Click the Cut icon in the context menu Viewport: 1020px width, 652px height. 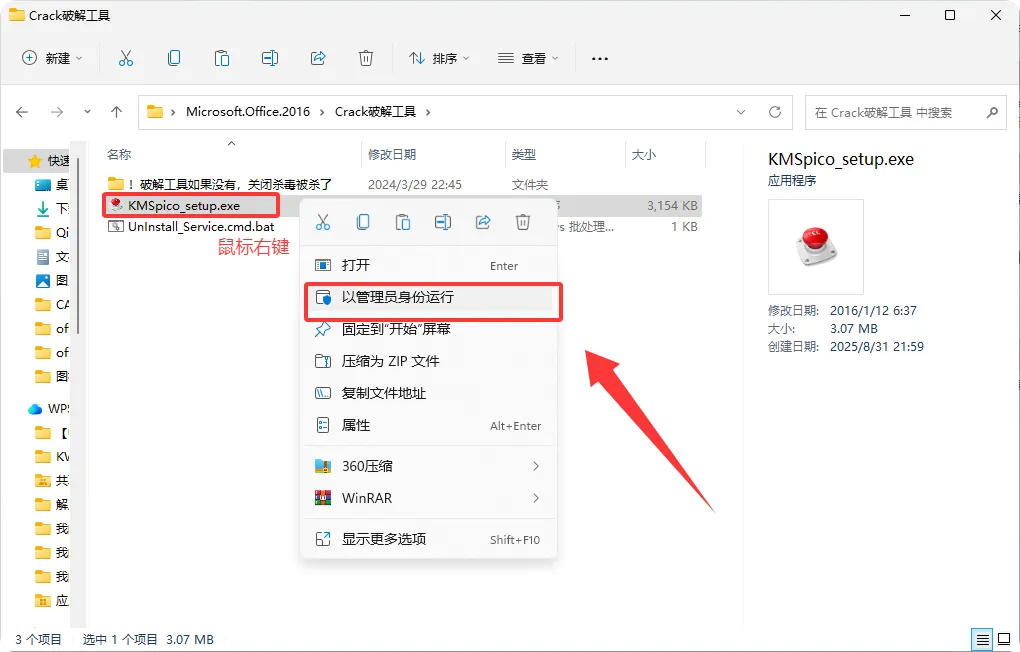point(323,223)
